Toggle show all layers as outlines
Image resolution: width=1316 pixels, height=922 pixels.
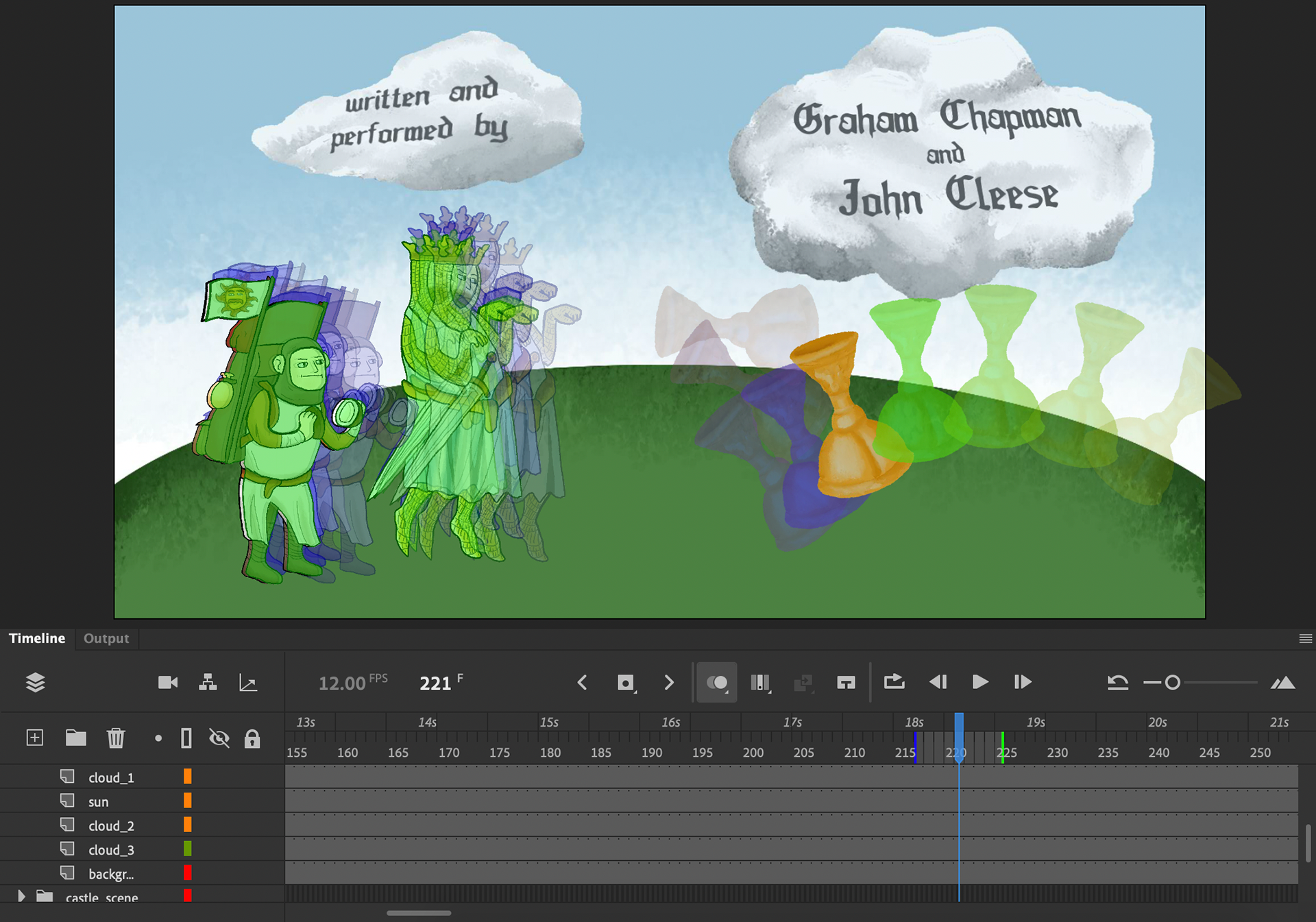tap(186, 738)
